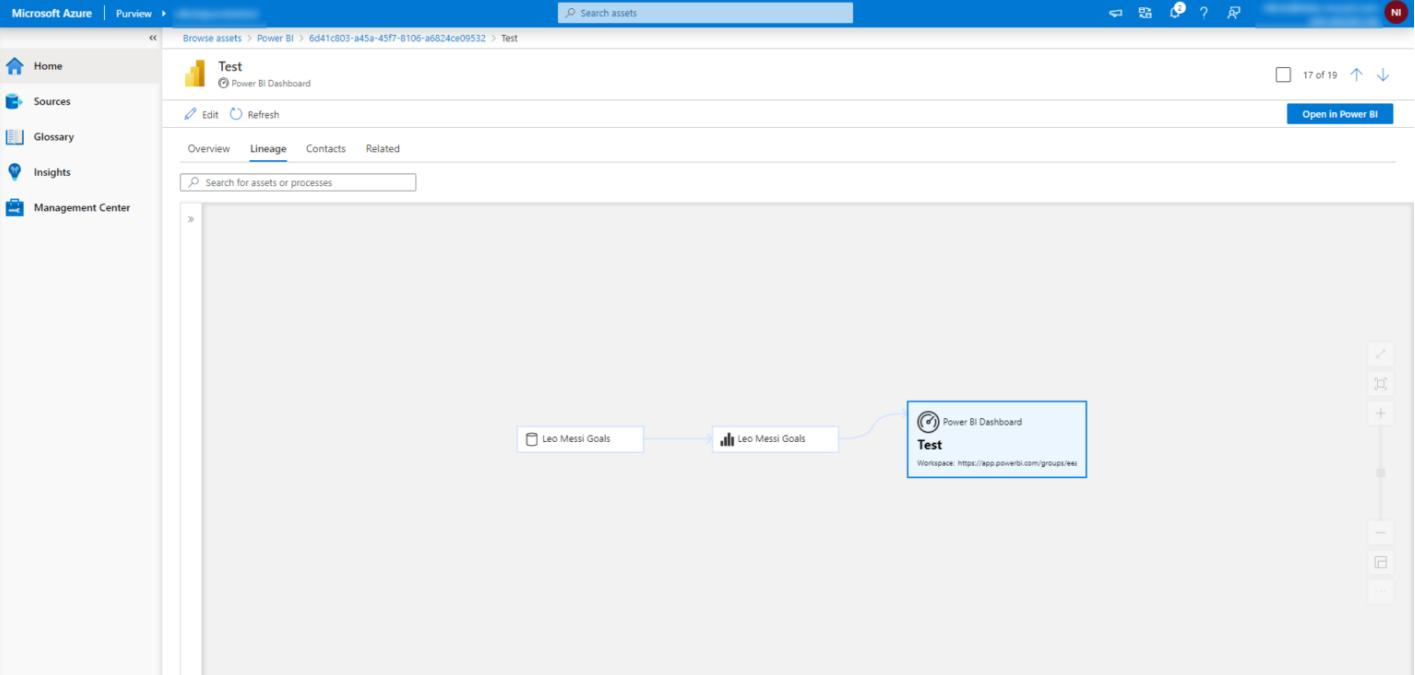Open the directory switcher icon in header

[x=1145, y=13]
